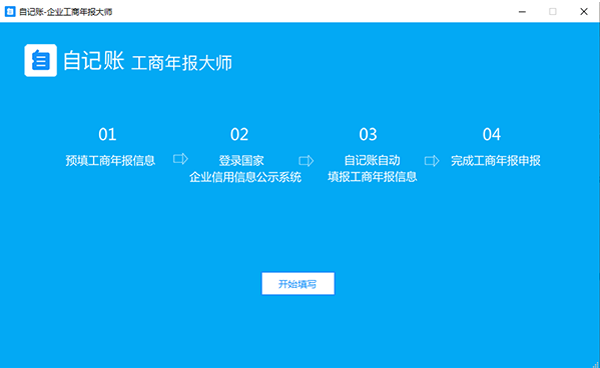
Task: Click the window title 自记账-企业工商年报大师
Action: coord(65,12)
